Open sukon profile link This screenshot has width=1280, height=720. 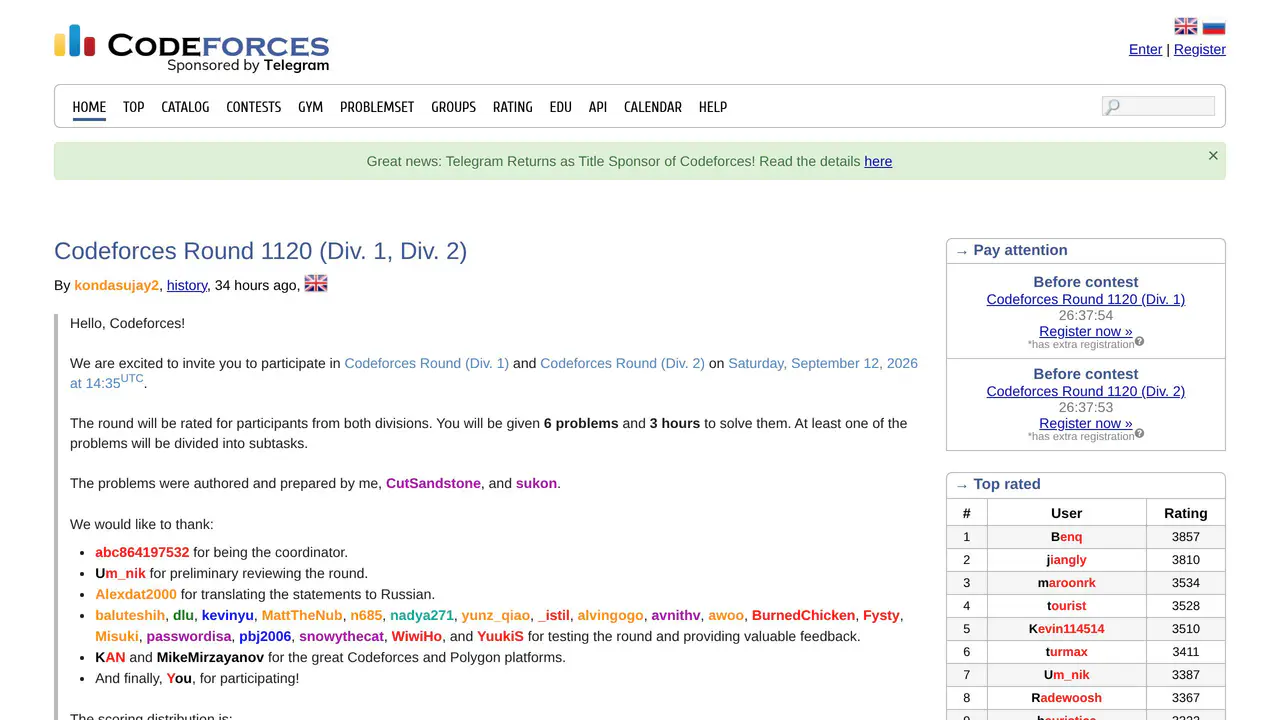click(x=536, y=483)
